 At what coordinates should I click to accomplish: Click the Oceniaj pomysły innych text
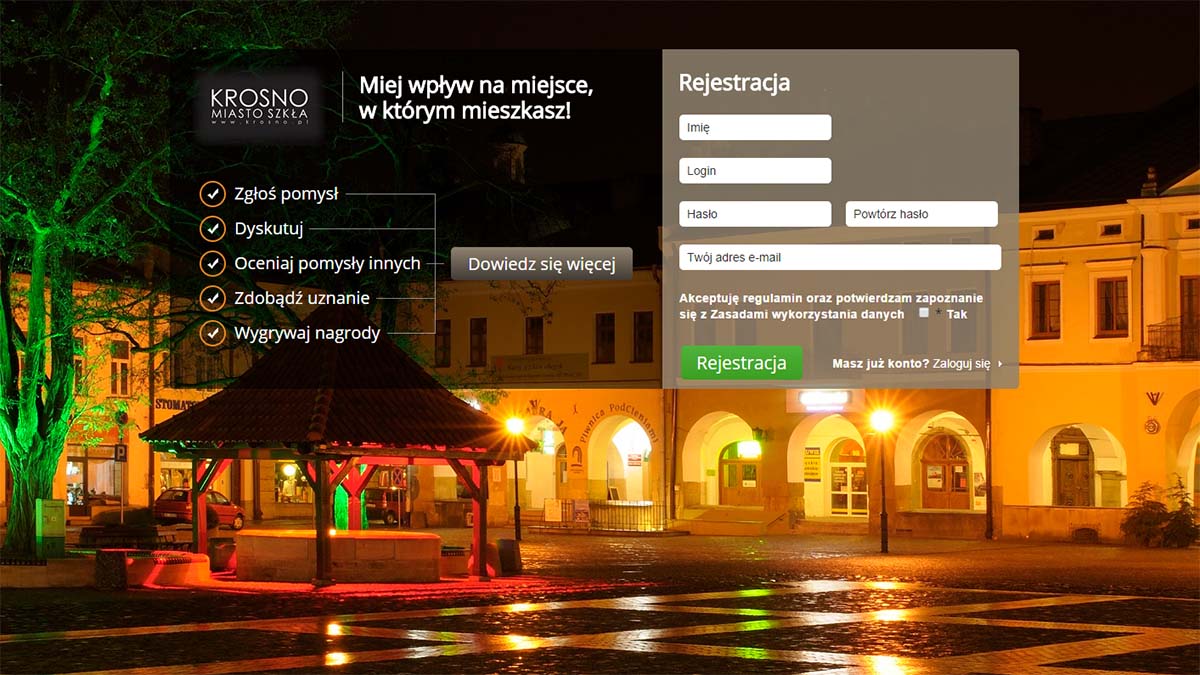tap(327, 264)
